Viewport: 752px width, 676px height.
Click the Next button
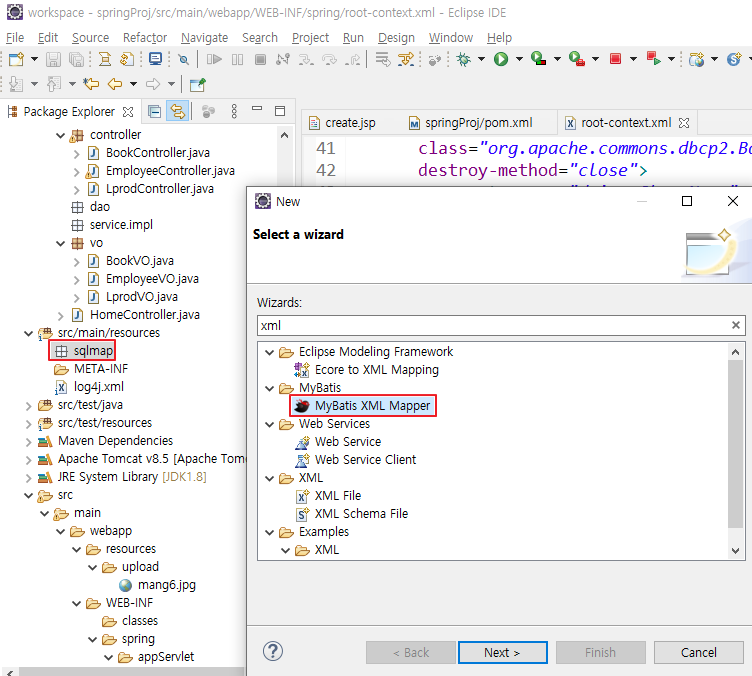click(502, 653)
